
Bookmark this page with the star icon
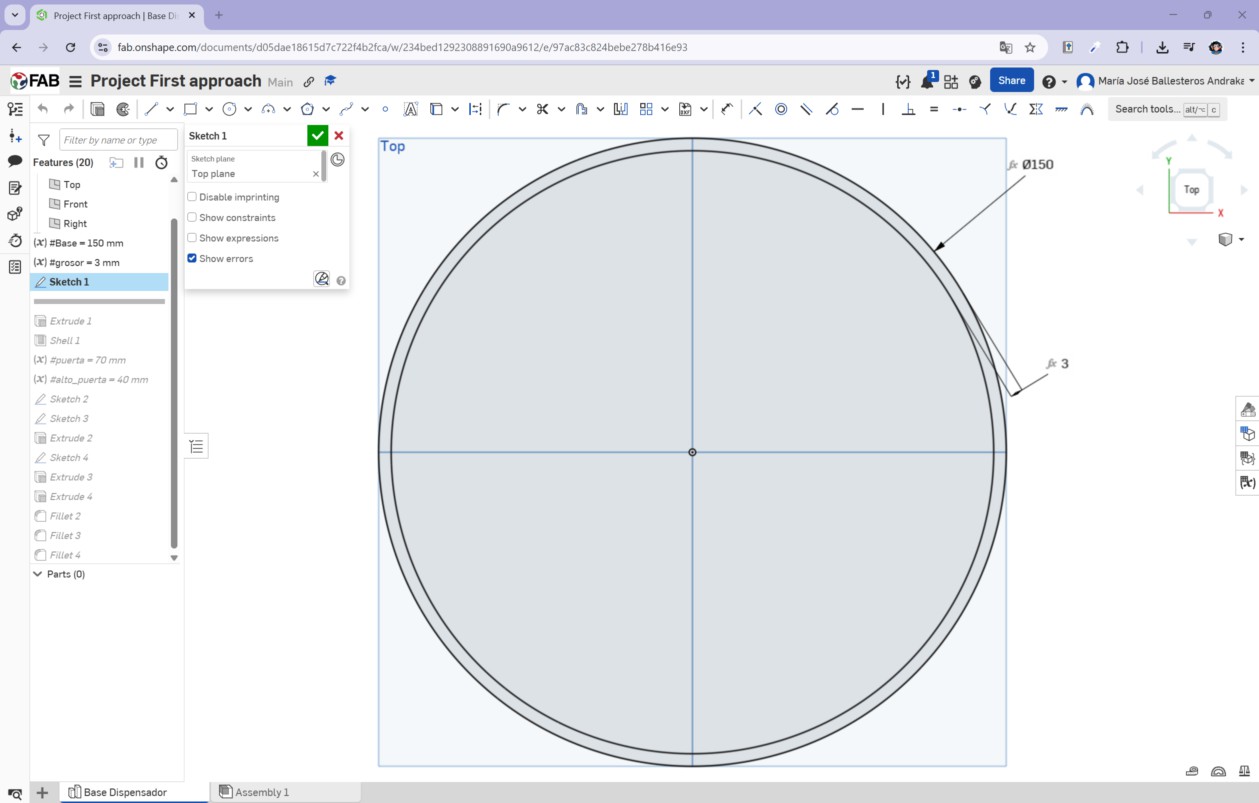click(x=1030, y=47)
